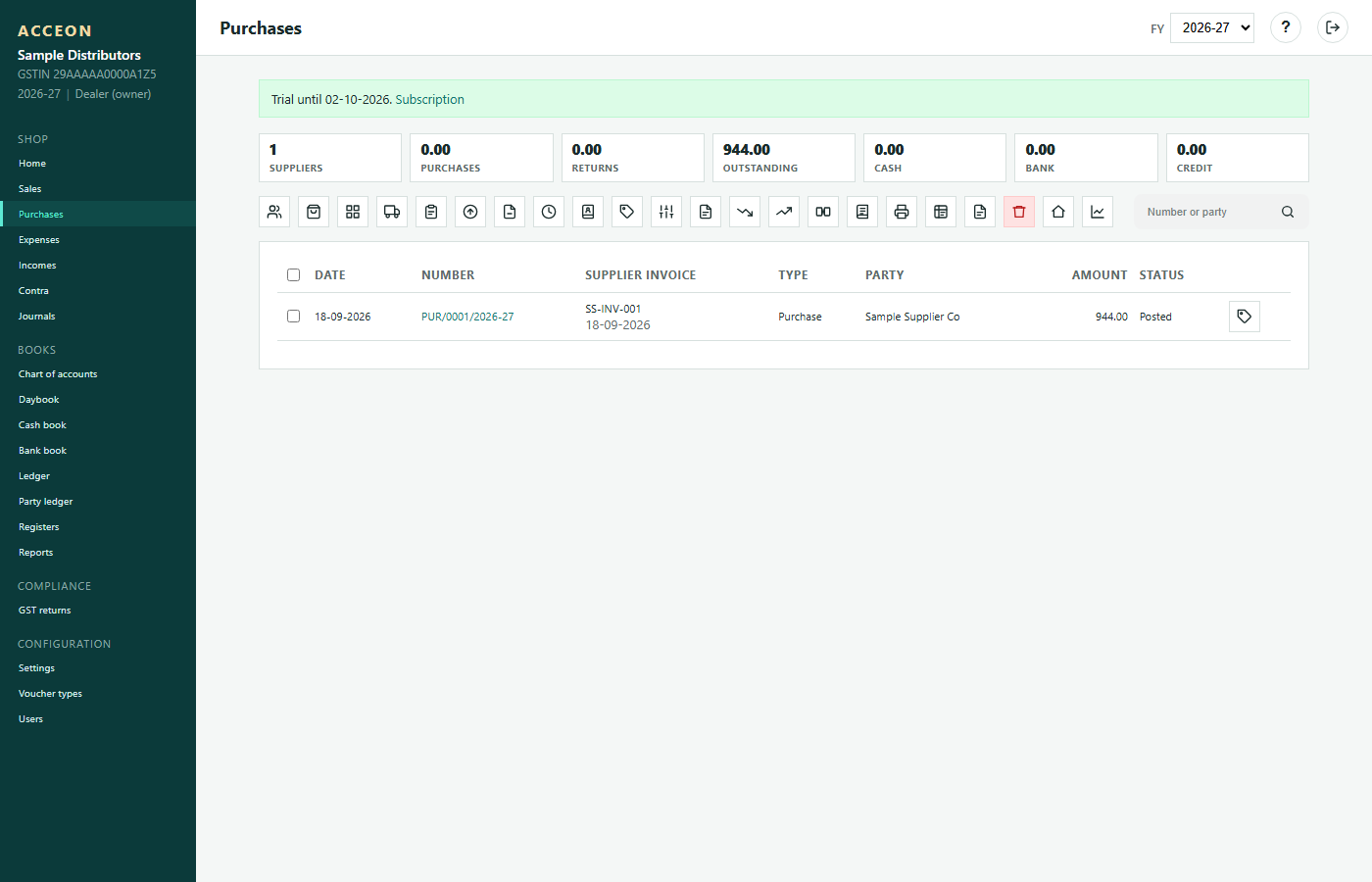
Task: Open Sales in the sidebar
Action: point(98,189)
